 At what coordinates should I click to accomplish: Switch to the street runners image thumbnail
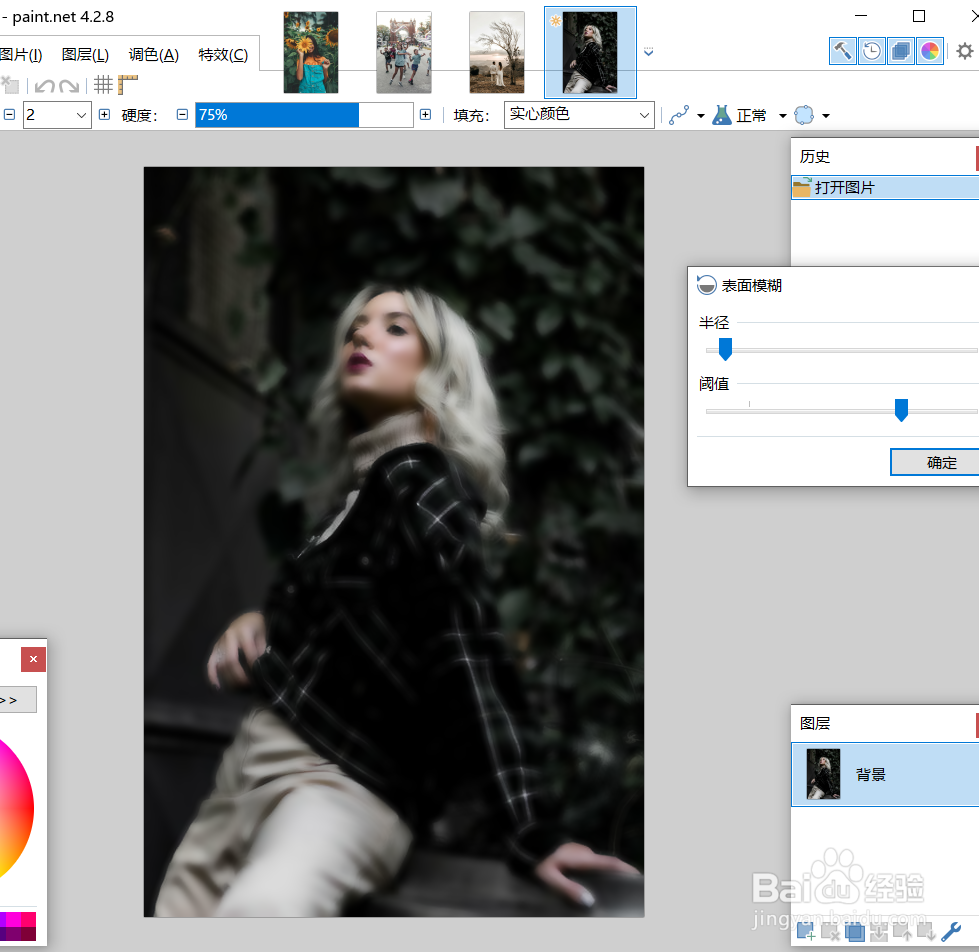404,52
